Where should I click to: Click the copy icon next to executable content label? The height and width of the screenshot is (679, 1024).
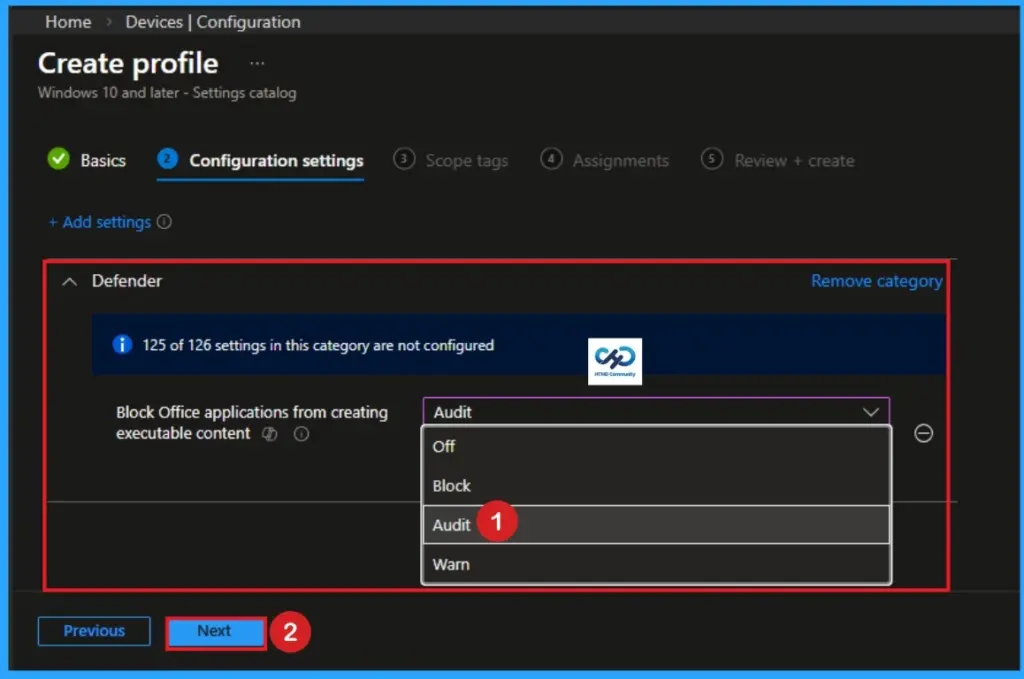269,434
